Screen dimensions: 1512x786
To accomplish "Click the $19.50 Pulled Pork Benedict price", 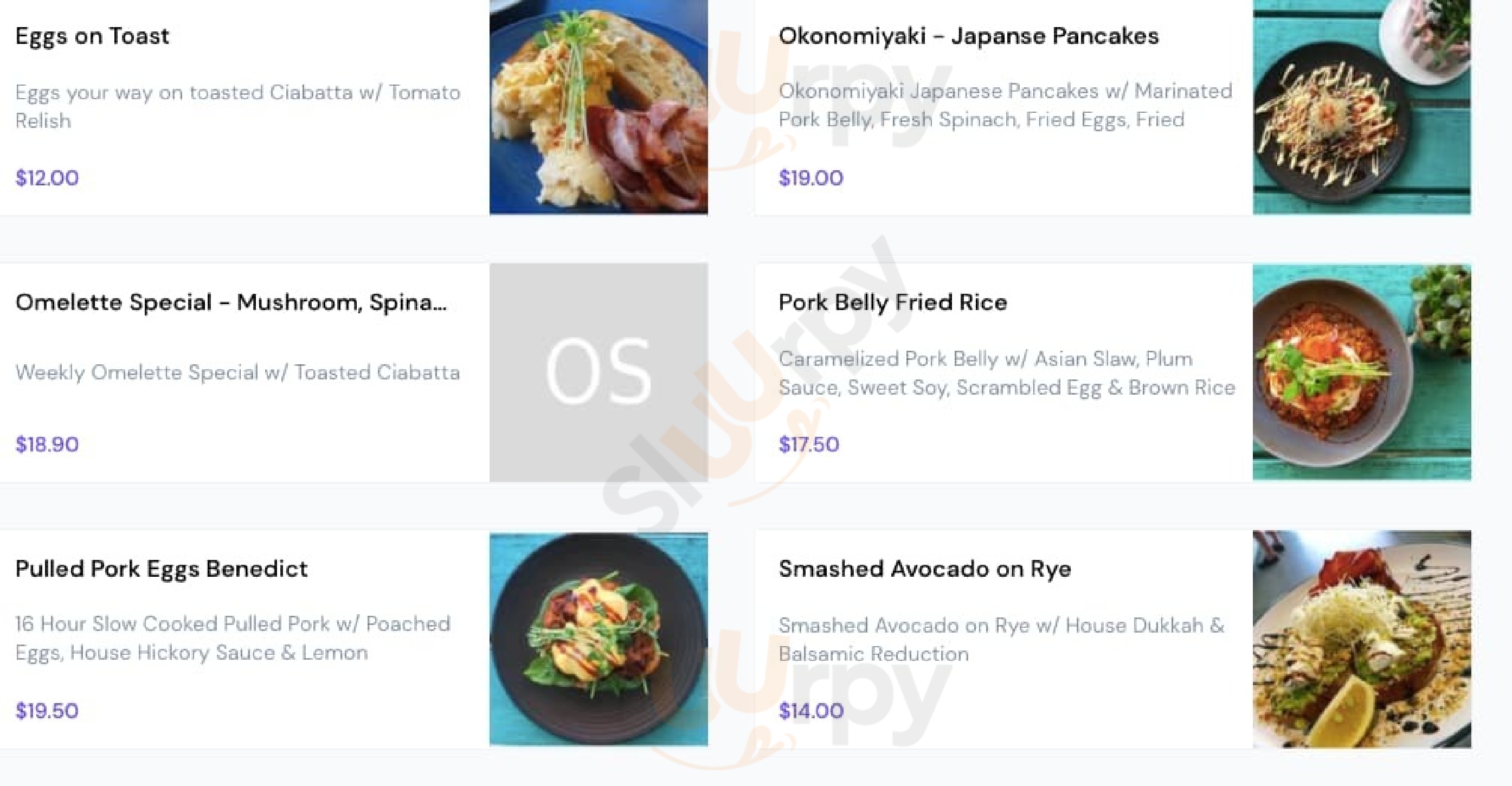I will (47, 711).
